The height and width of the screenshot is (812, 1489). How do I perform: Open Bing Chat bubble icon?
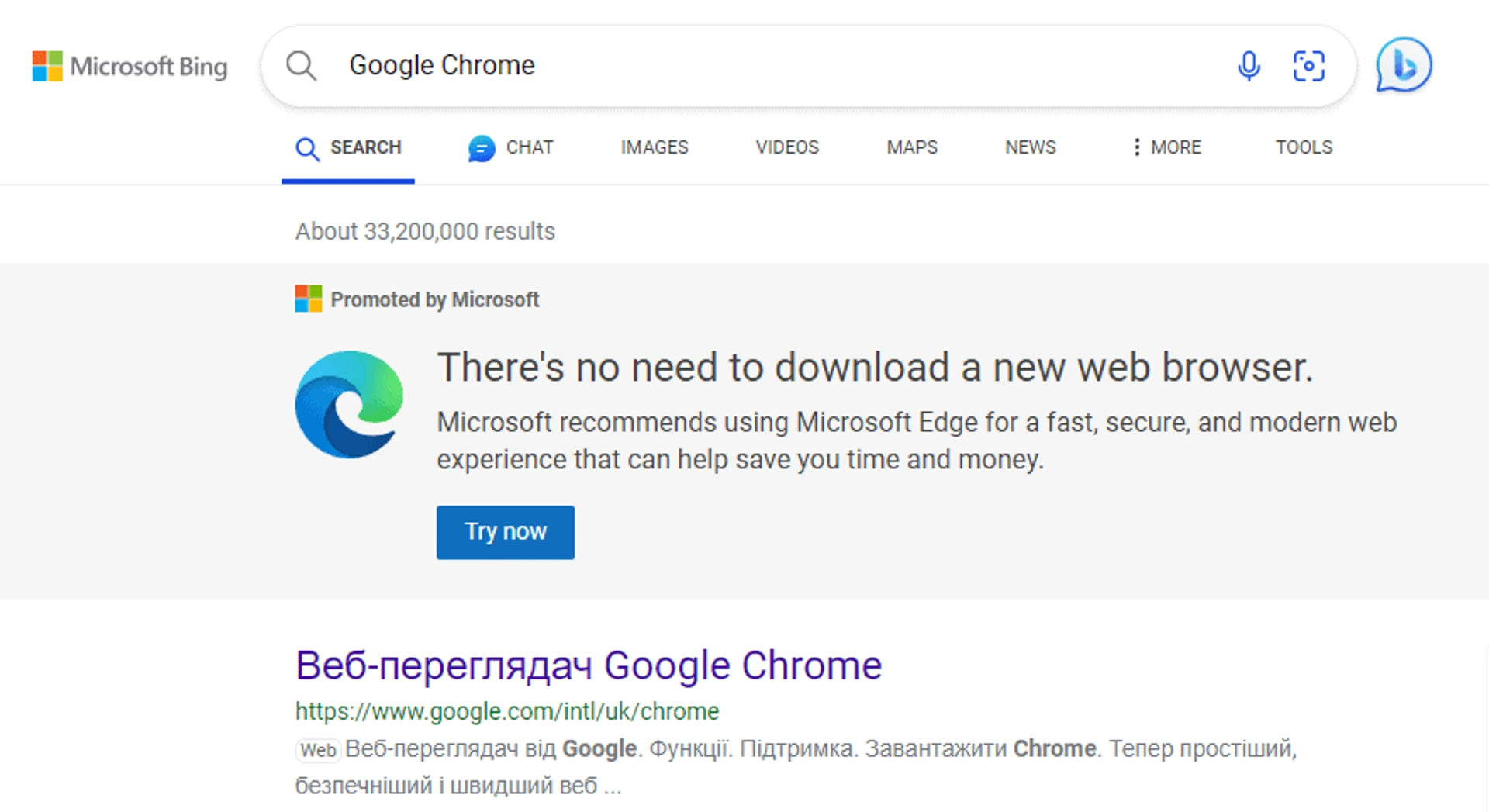(x=1404, y=65)
